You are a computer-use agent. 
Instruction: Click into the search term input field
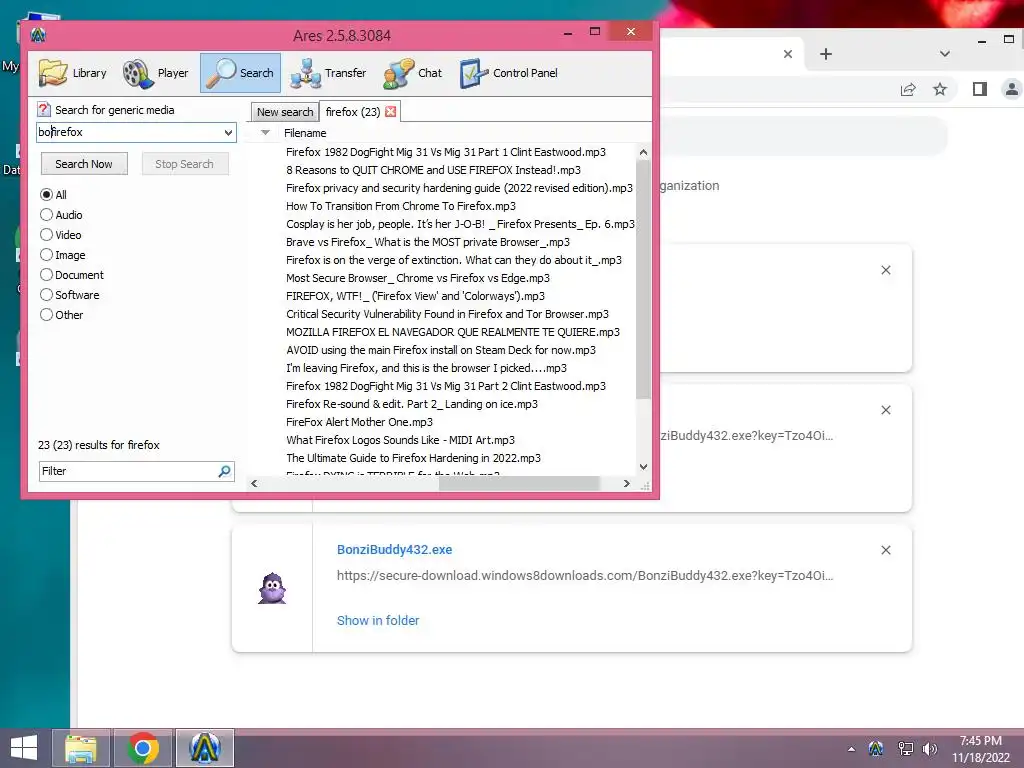pyautogui.click(x=129, y=132)
